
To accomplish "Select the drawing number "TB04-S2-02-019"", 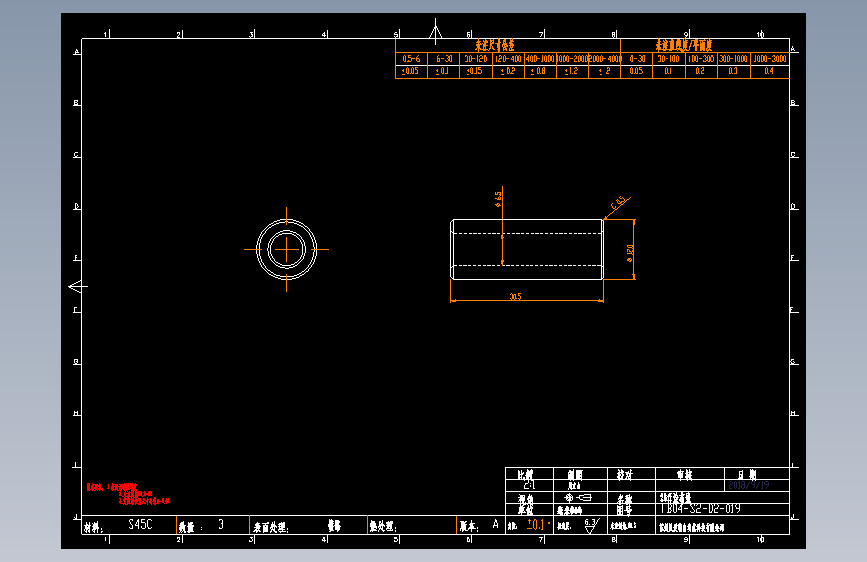I will [700, 508].
